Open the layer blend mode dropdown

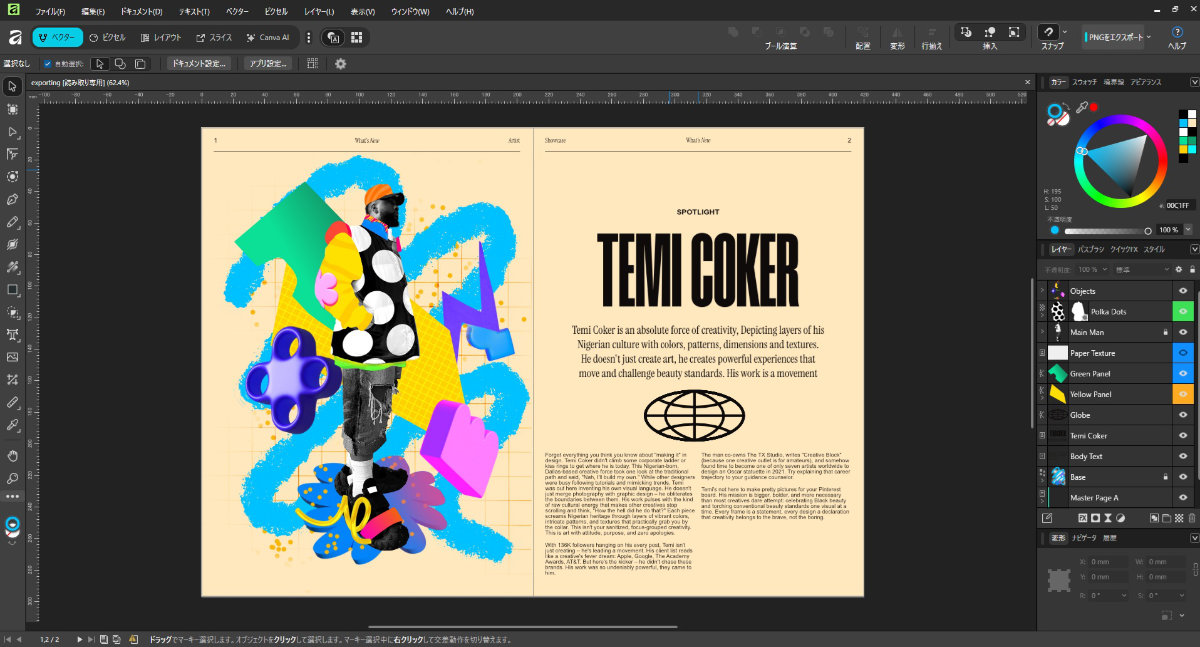[x=1140, y=269]
